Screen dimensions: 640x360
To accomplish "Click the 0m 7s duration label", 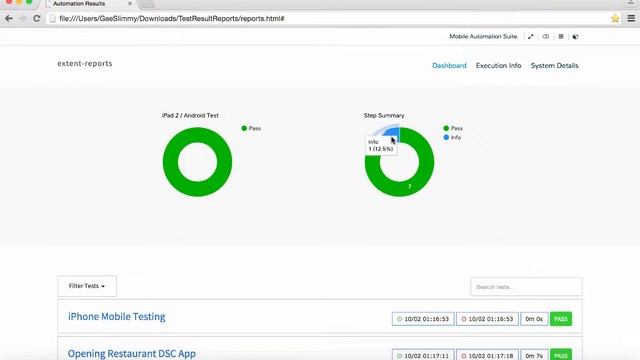I will click(x=534, y=355).
